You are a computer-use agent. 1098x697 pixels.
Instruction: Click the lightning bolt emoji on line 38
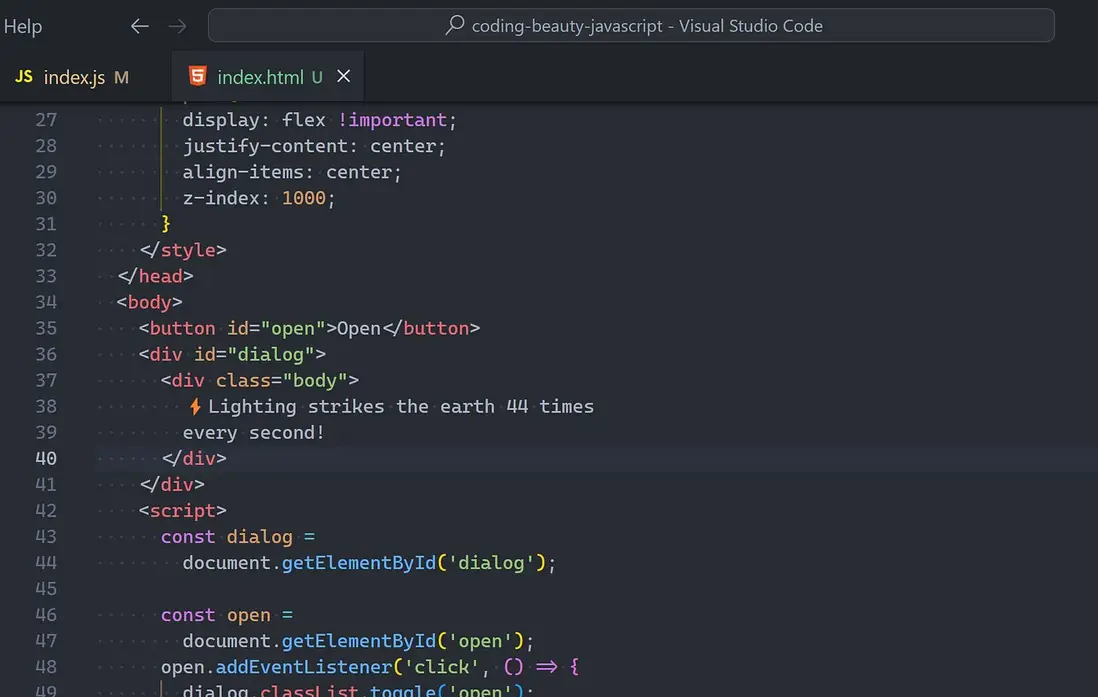coord(196,406)
